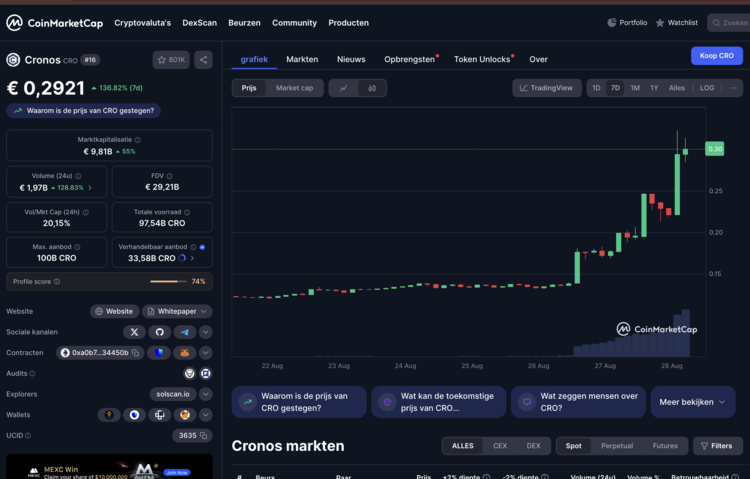This screenshot has width=750, height=479.
Task: Click the Website link button
Action: (x=114, y=312)
